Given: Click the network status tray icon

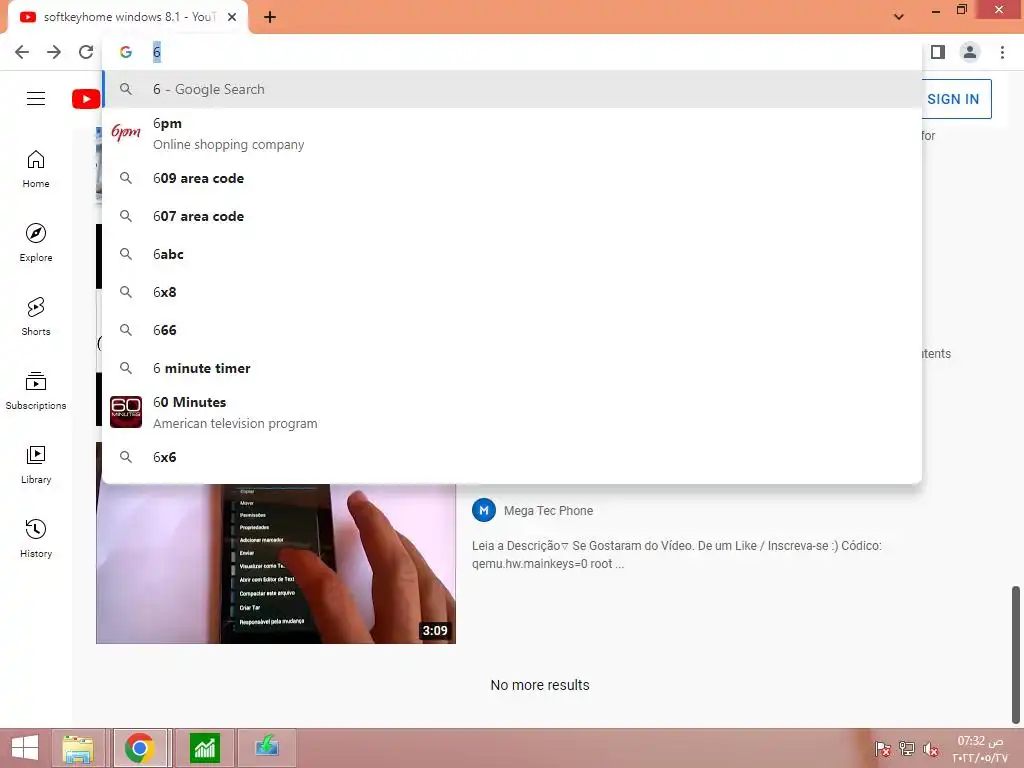Looking at the screenshot, I should tap(906, 749).
